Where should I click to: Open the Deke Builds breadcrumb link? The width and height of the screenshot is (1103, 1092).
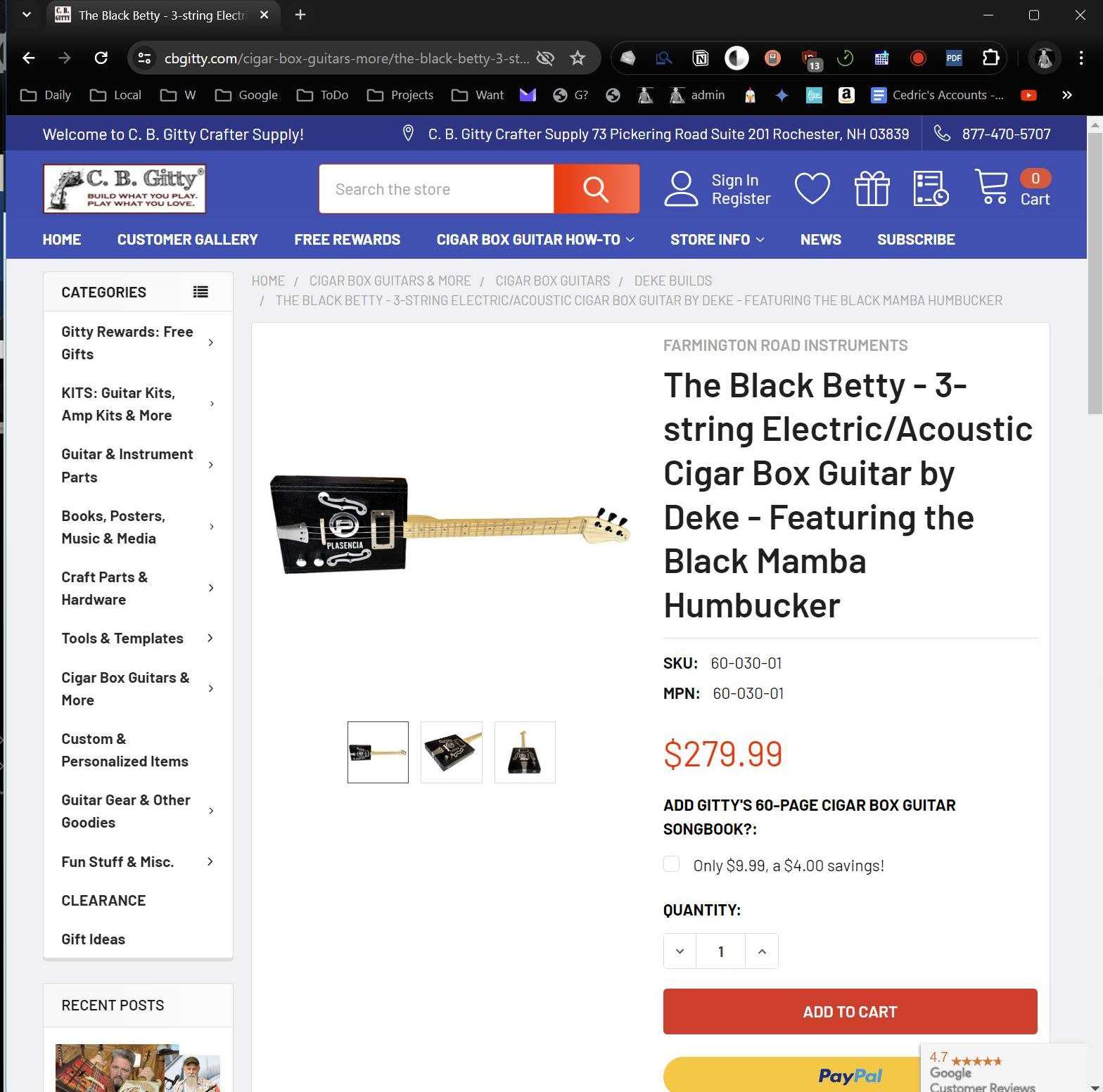(672, 281)
